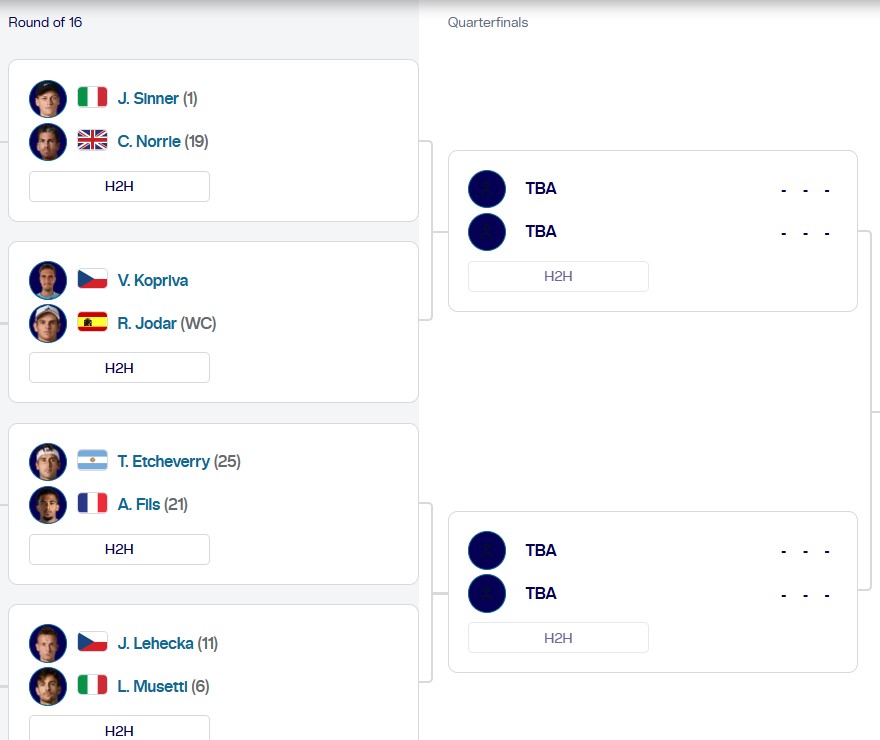Open H2H for Etcheverry vs Fils

(x=119, y=549)
